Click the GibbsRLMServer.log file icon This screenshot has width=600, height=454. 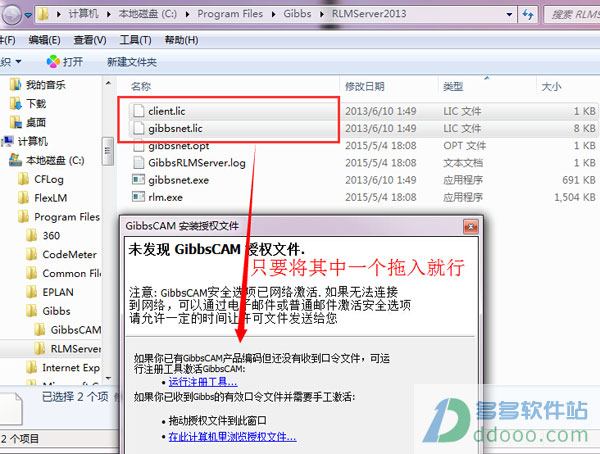pos(138,163)
